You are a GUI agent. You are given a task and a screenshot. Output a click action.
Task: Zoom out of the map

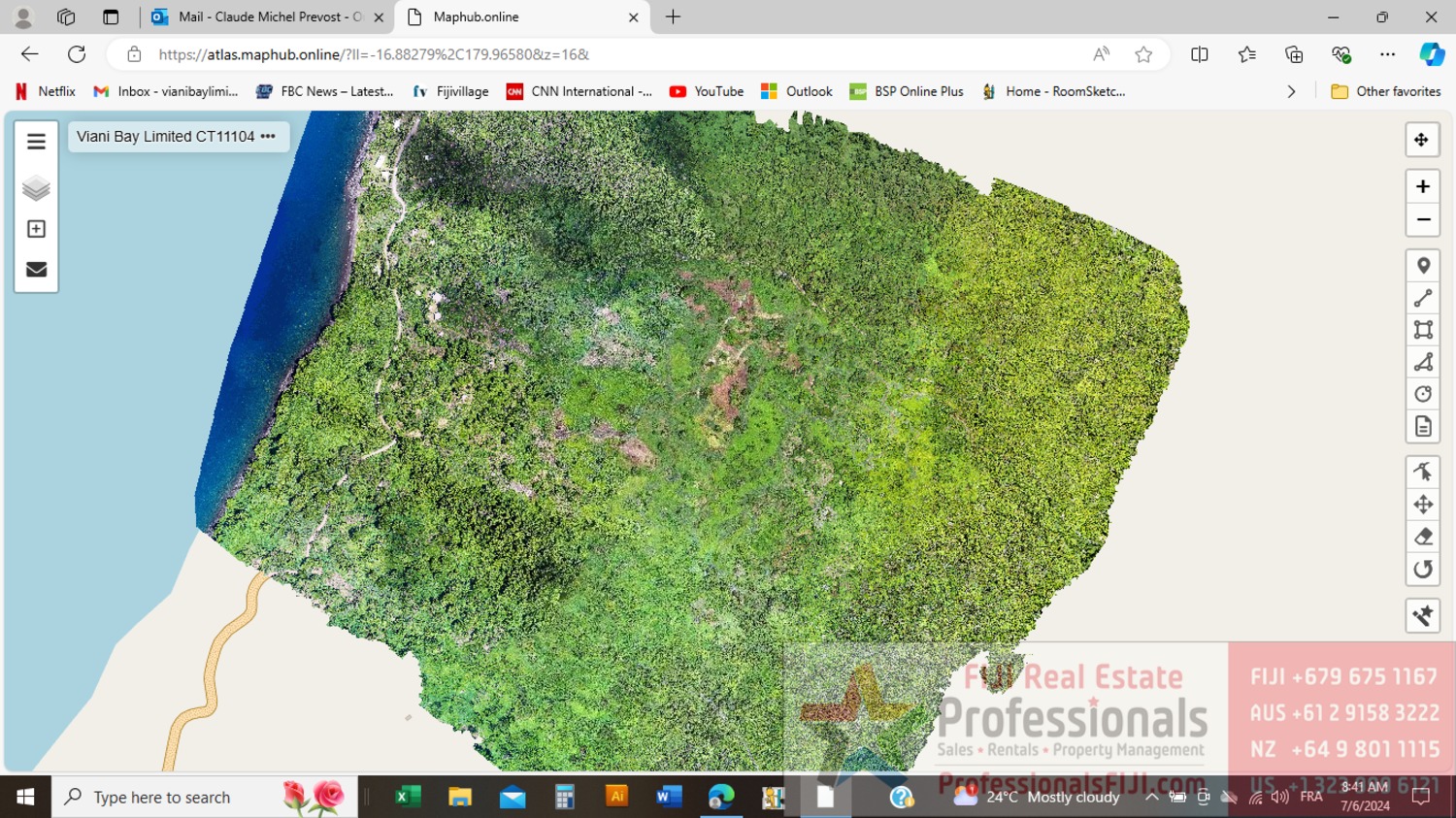1423,220
